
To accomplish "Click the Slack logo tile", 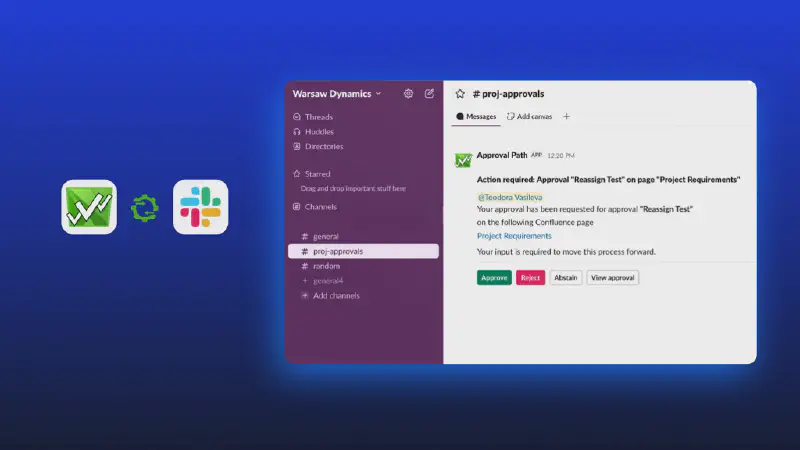I will point(201,207).
